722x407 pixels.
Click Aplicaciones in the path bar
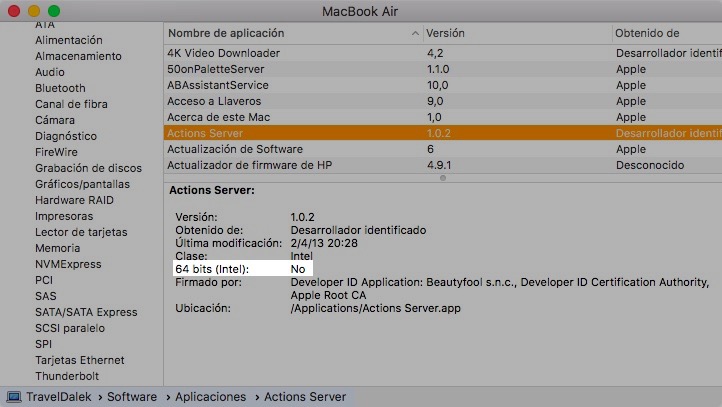210,397
